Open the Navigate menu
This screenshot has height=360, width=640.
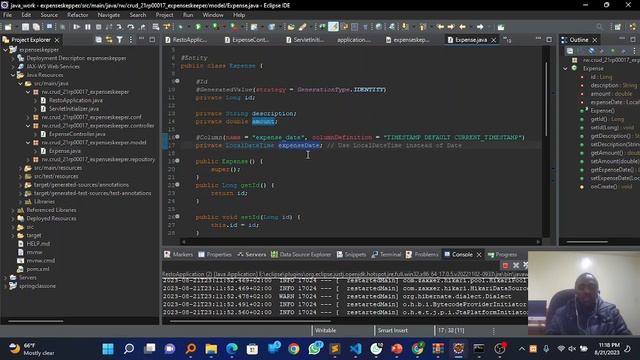[109, 15]
